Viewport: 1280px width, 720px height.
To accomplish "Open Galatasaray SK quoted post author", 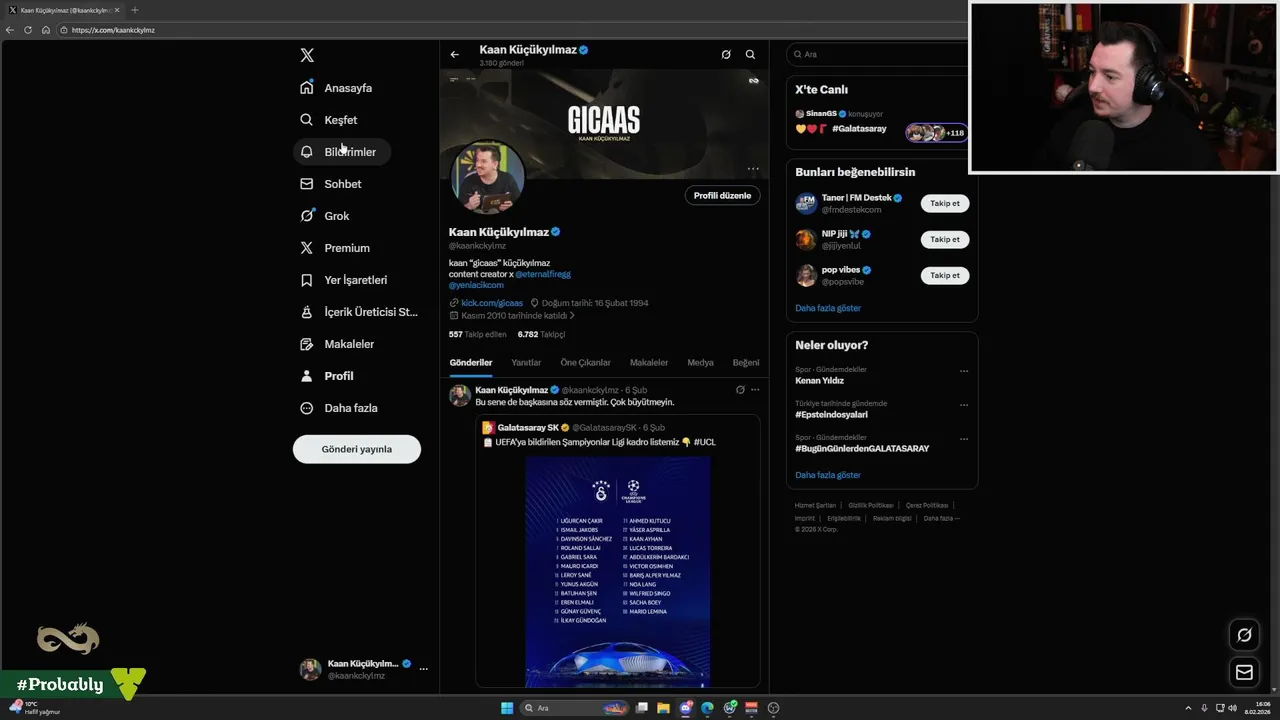I will click(x=528, y=428).
